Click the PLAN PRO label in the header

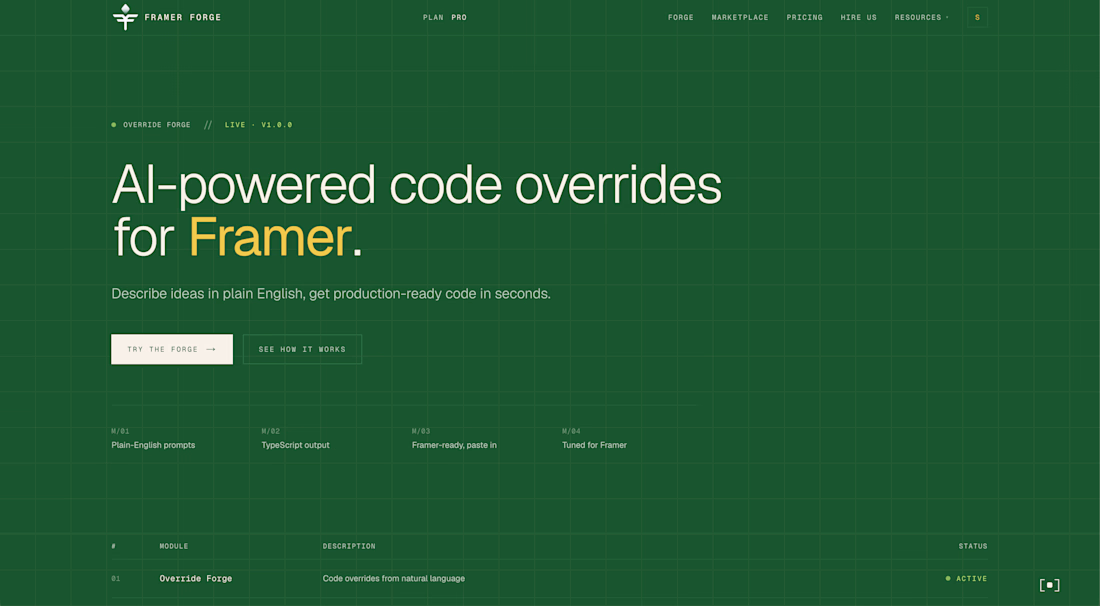445,18
